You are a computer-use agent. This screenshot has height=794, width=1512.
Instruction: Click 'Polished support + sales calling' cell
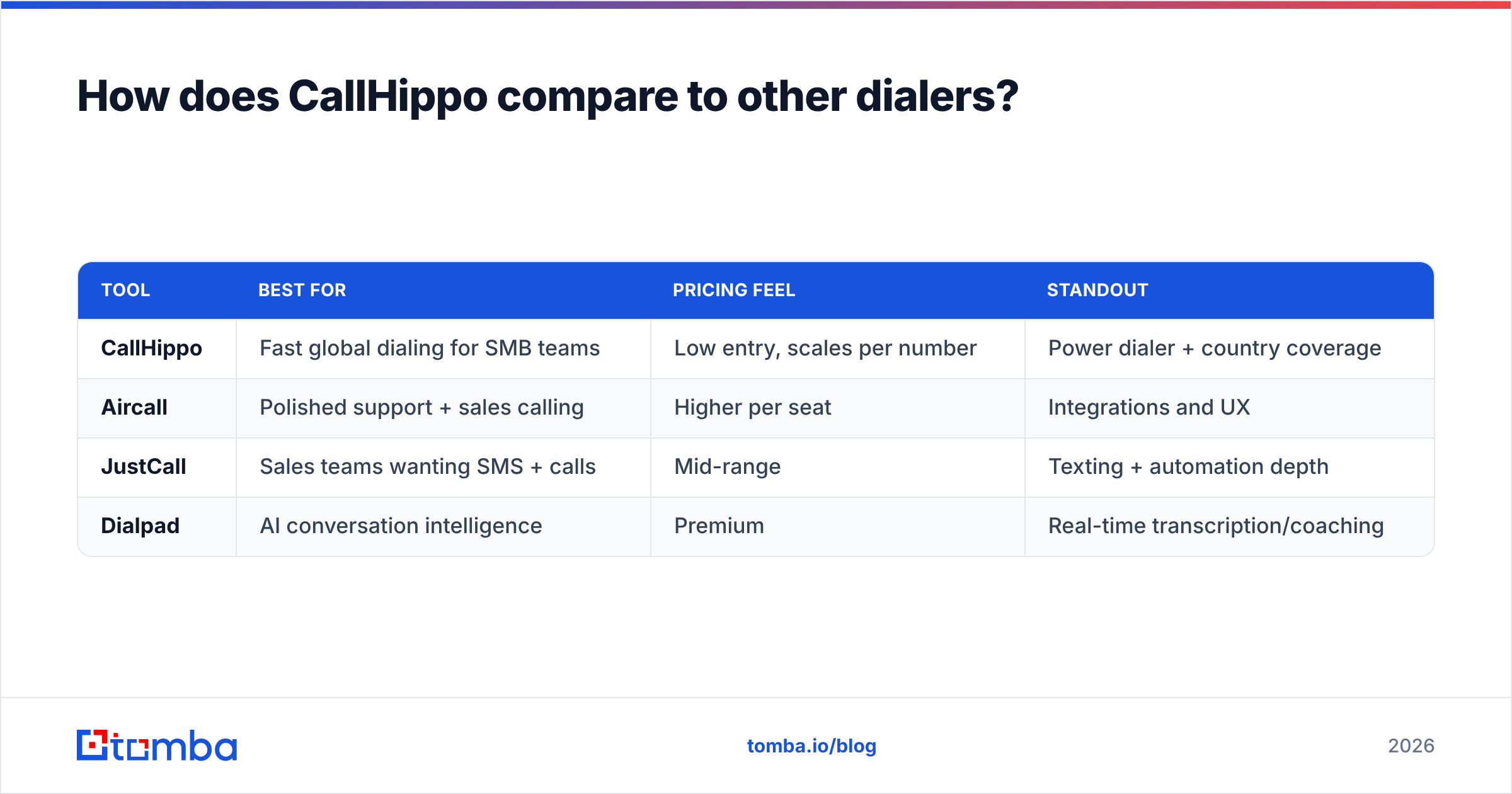click(x=444, y=408)
